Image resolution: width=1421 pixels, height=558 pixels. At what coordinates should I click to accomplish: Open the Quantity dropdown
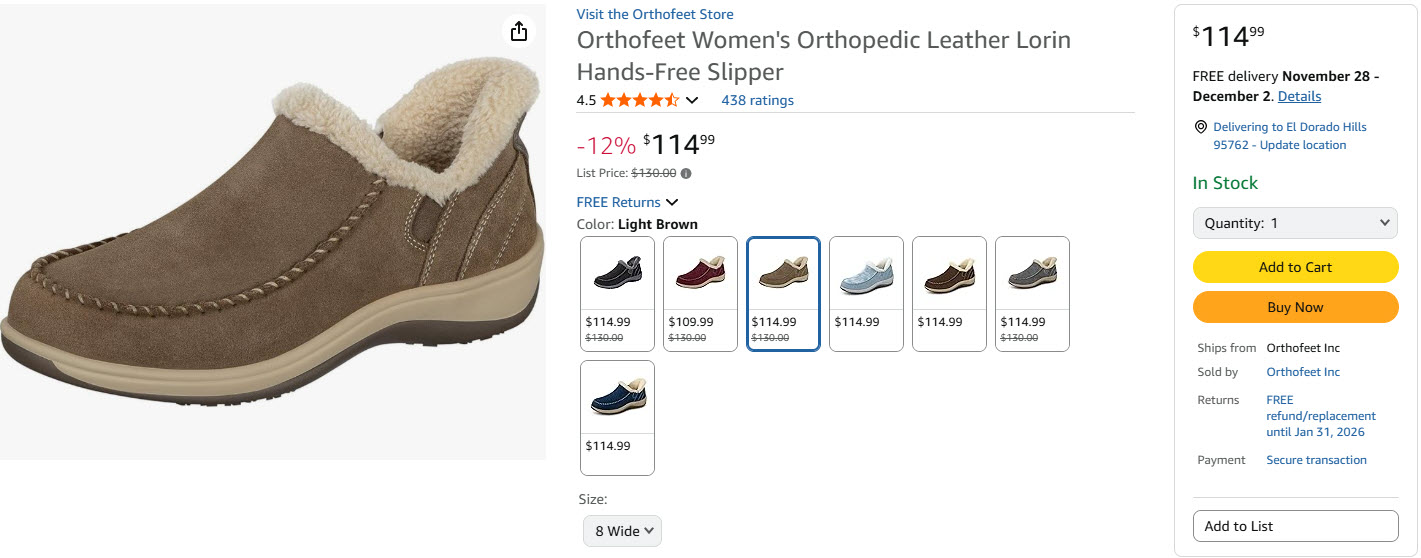1295,223
